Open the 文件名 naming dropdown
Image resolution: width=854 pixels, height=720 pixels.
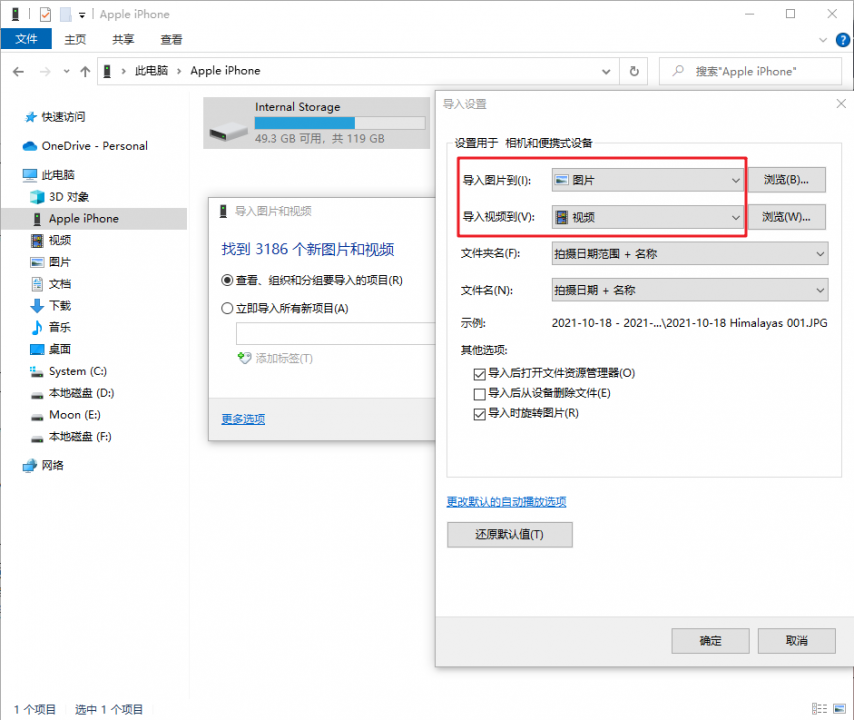[x=690, y=290]
